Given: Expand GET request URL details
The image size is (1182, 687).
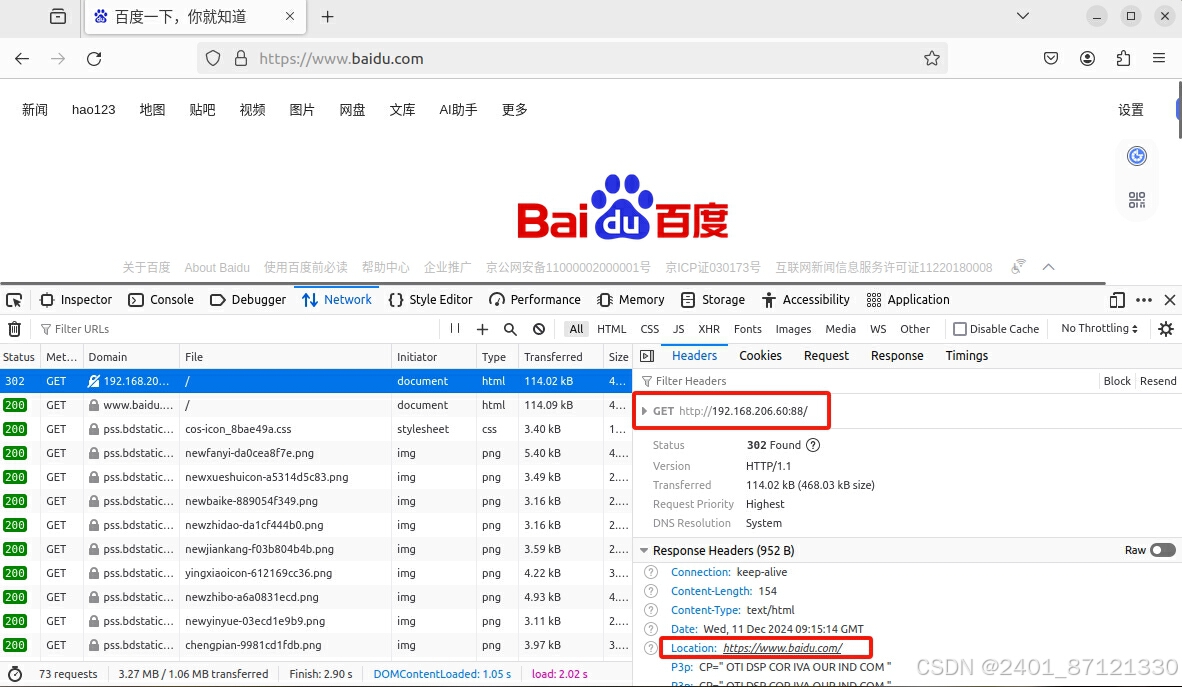Looking at the screenshot, I should click(645, 412).
